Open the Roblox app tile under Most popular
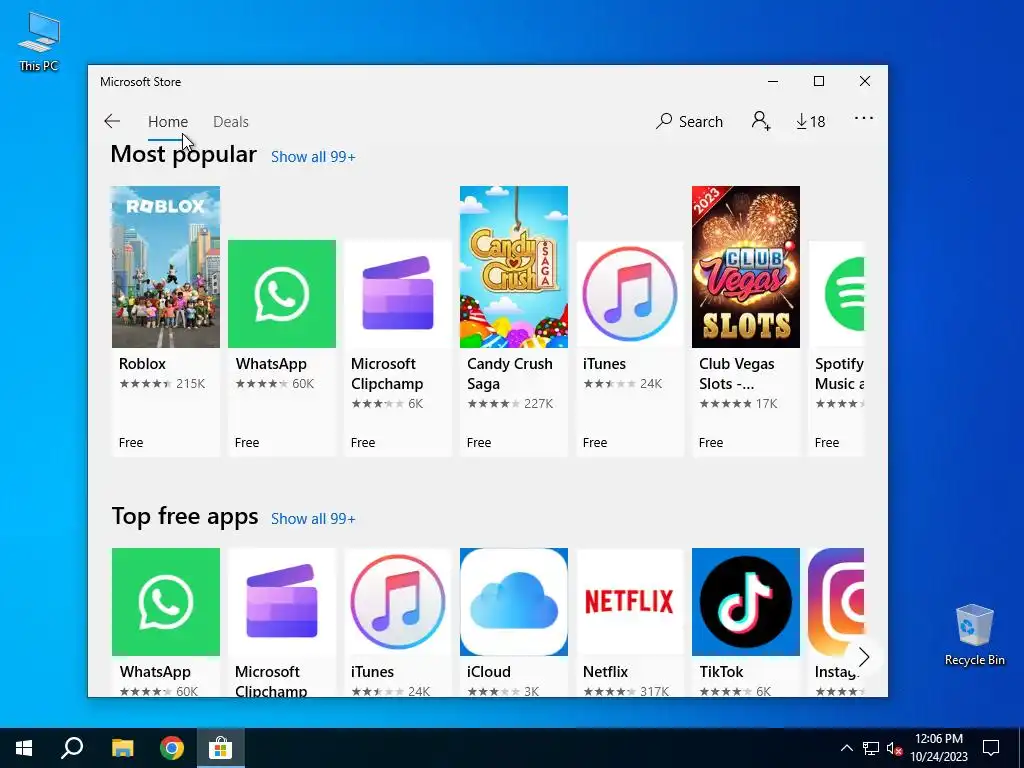 coord(166,321)
